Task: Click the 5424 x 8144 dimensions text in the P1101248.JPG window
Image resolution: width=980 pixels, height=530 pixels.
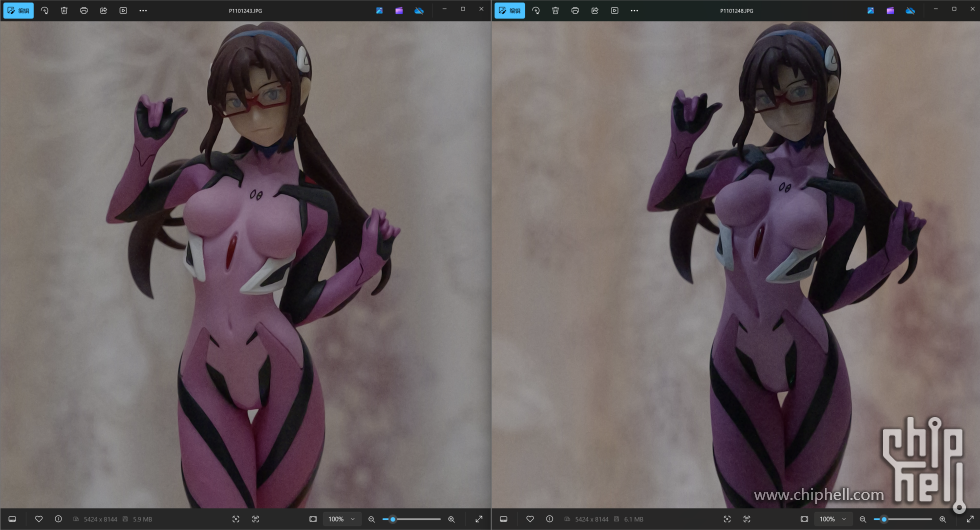Action: coord(591,519)
